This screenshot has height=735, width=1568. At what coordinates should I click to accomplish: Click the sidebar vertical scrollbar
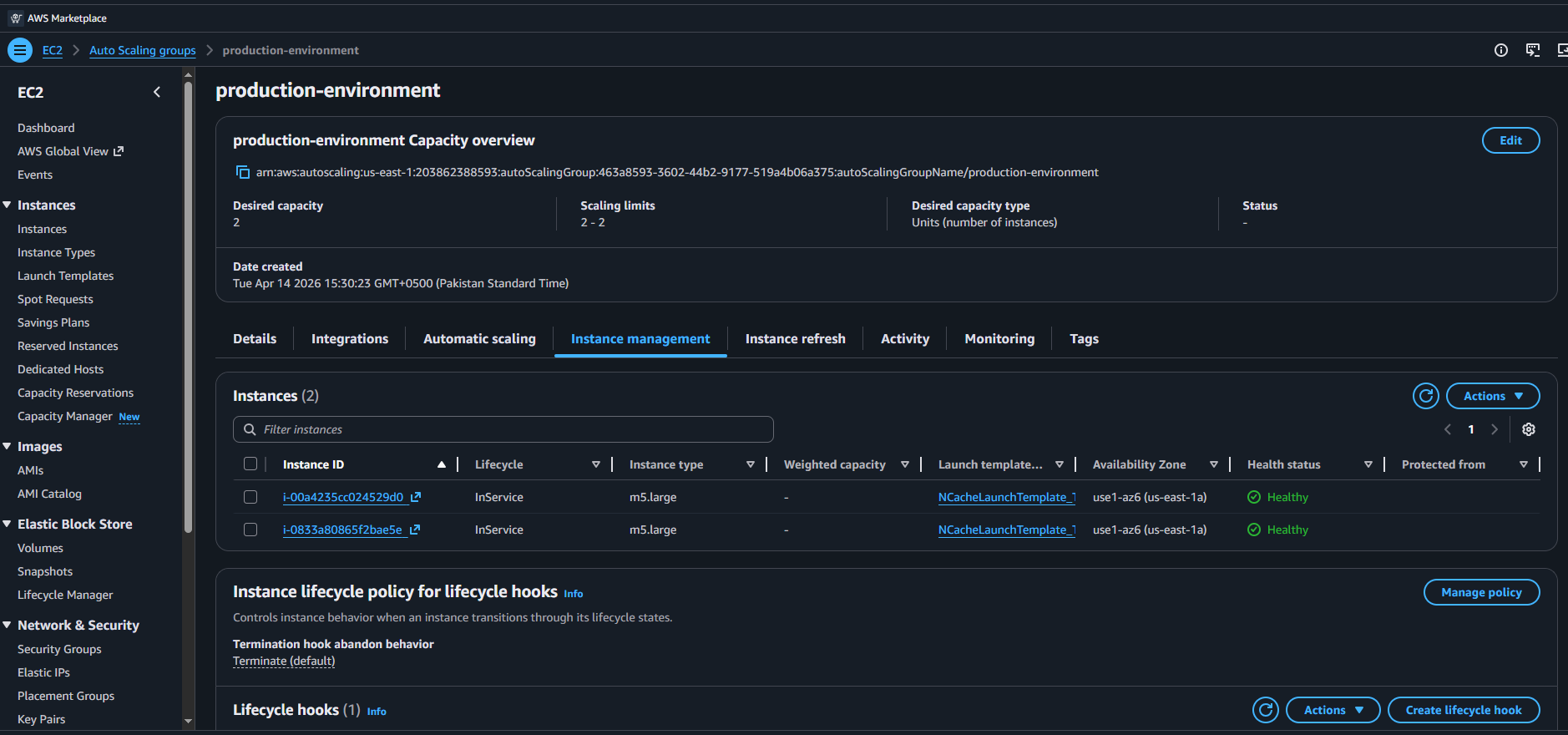click(x=188, y=307)
